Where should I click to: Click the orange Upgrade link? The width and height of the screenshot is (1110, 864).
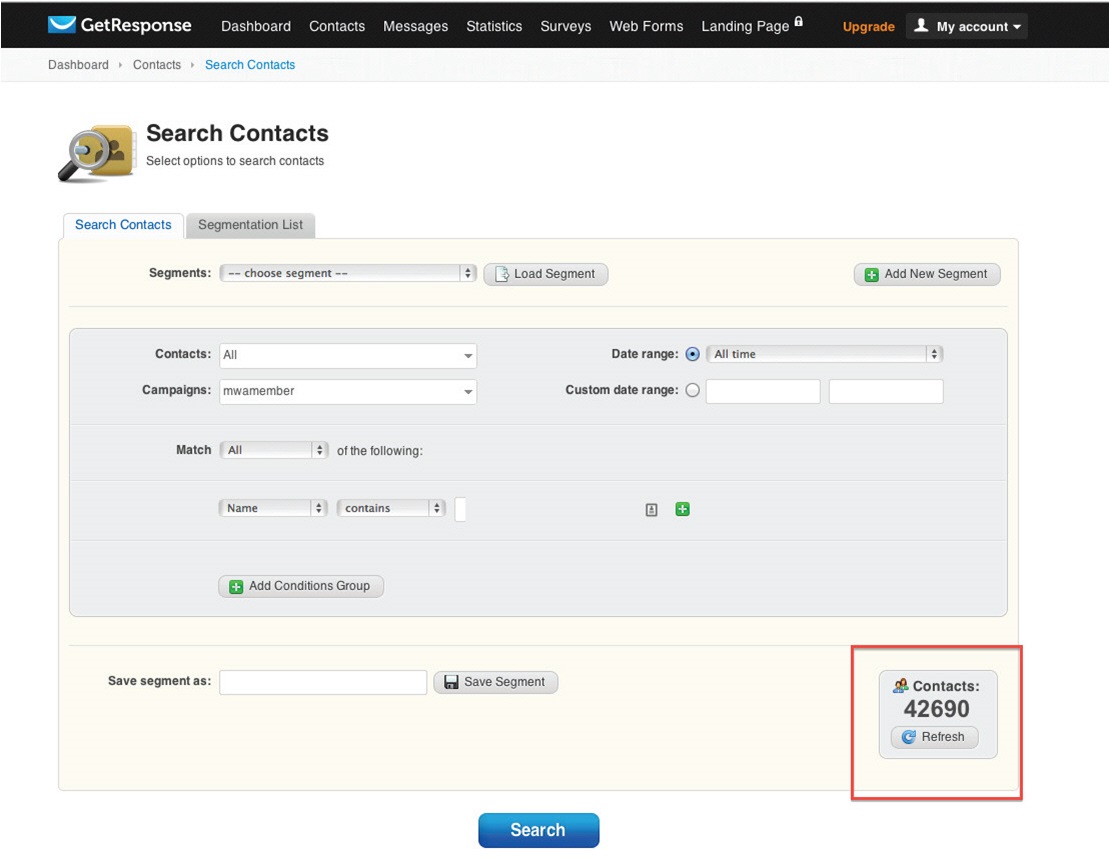(869, 27)
